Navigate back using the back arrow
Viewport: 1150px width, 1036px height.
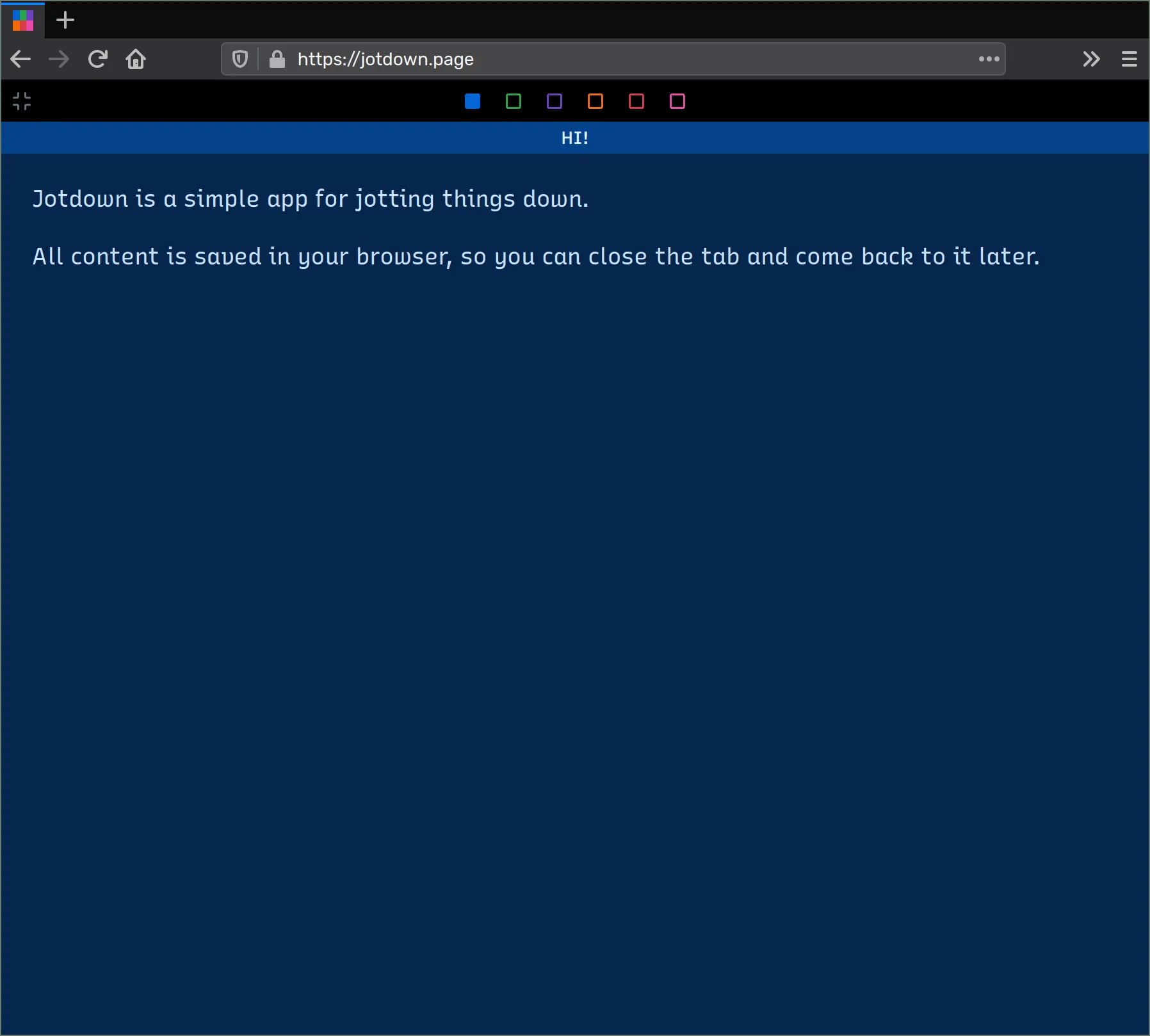(20, 59)
